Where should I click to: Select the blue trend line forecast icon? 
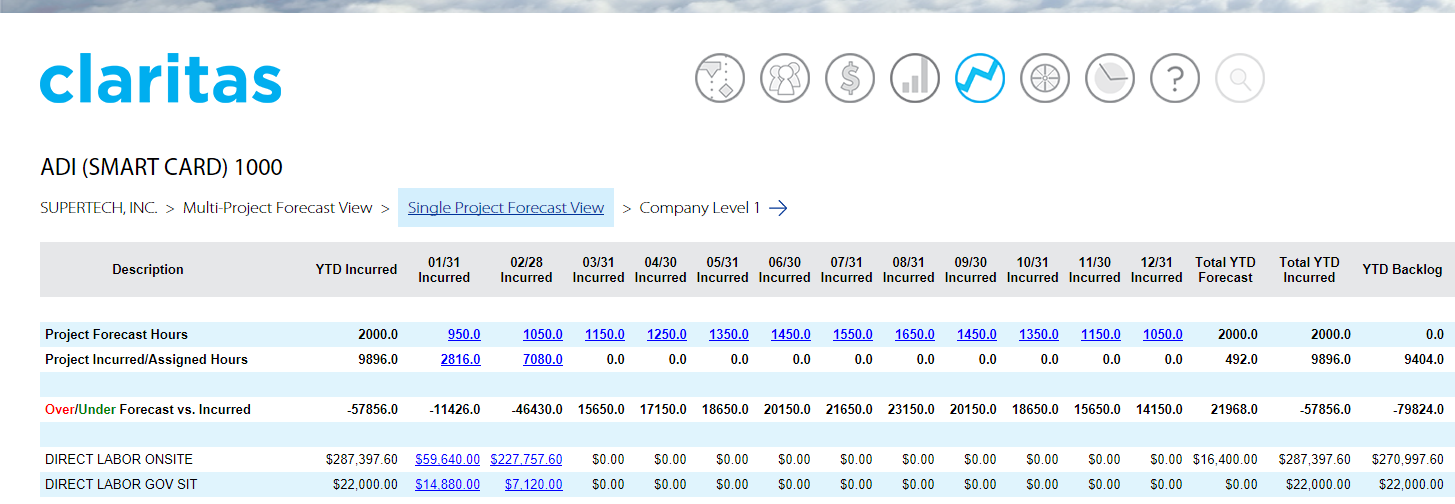pyautogui.click(x=980, y=78)
